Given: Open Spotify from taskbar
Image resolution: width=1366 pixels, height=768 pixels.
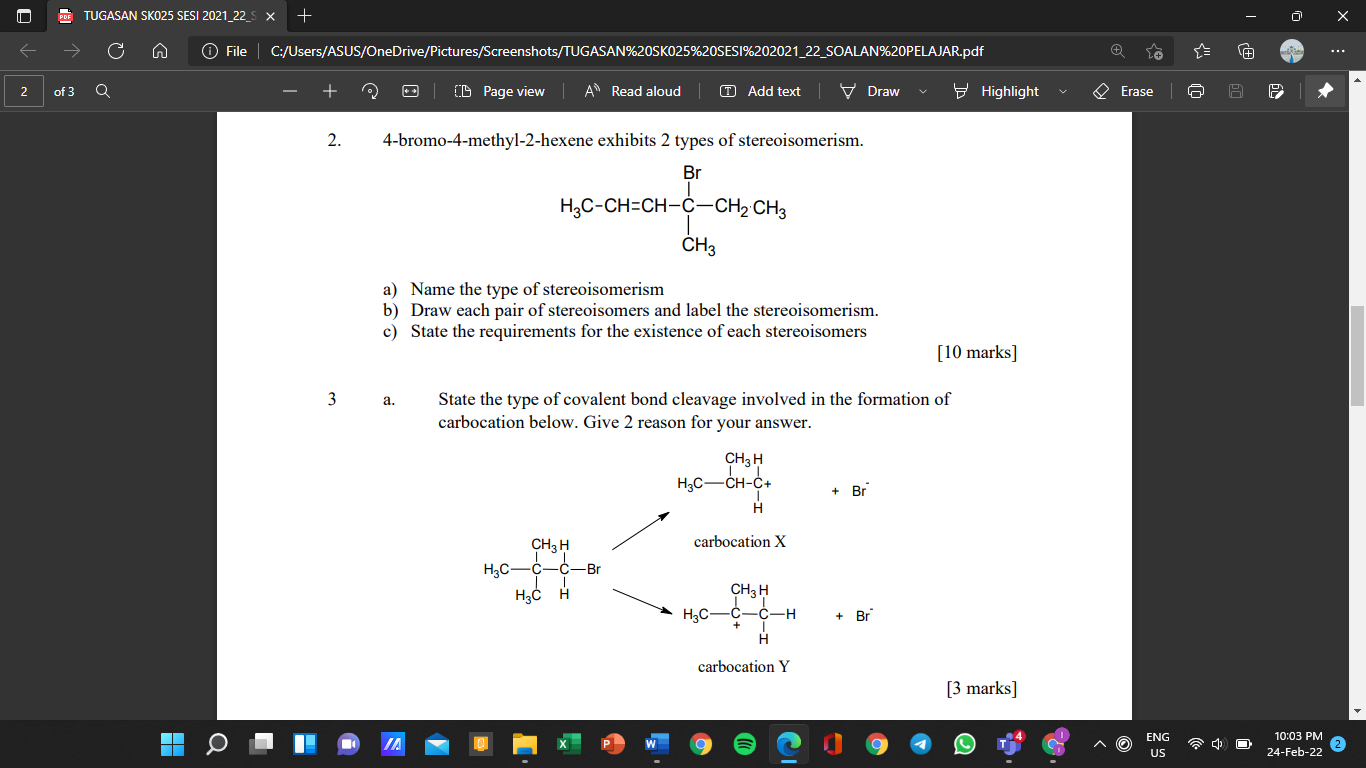Looking at the screenshot, I should pyautogui.click(x=744, y=744).
